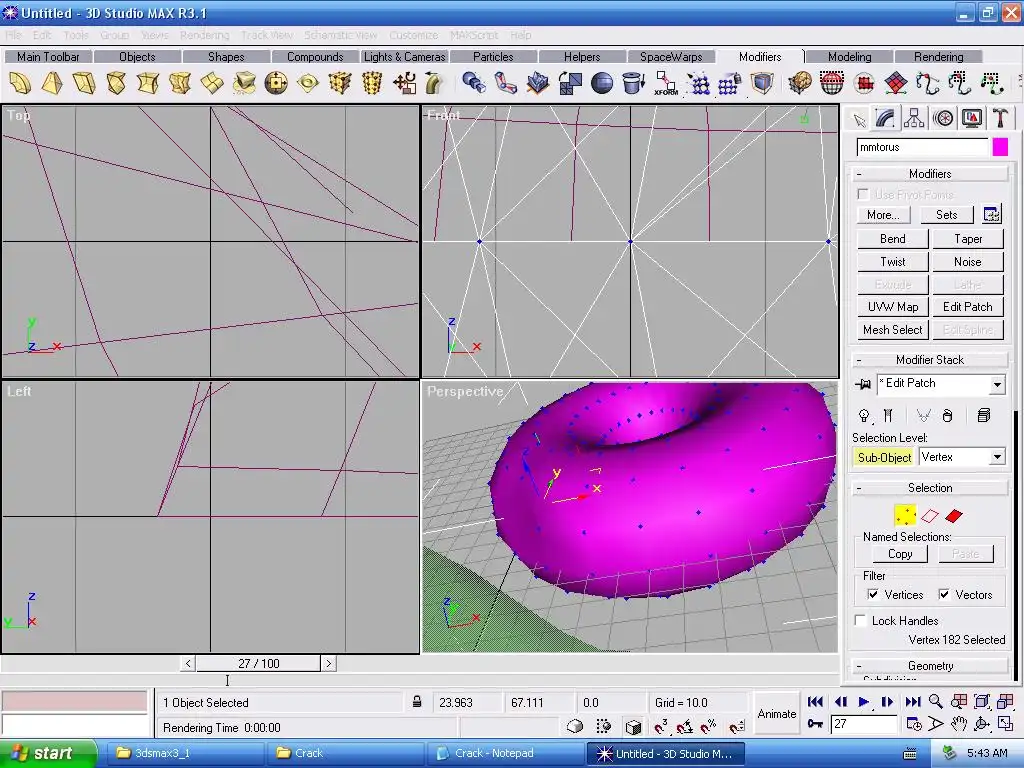Select the Patch selection level red icon
Viewport: 1024px width, 768px height.
[954, 515]
